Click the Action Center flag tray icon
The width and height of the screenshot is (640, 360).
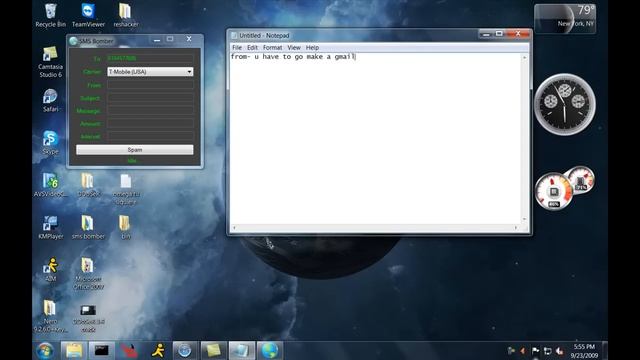(x=535, y=351)
